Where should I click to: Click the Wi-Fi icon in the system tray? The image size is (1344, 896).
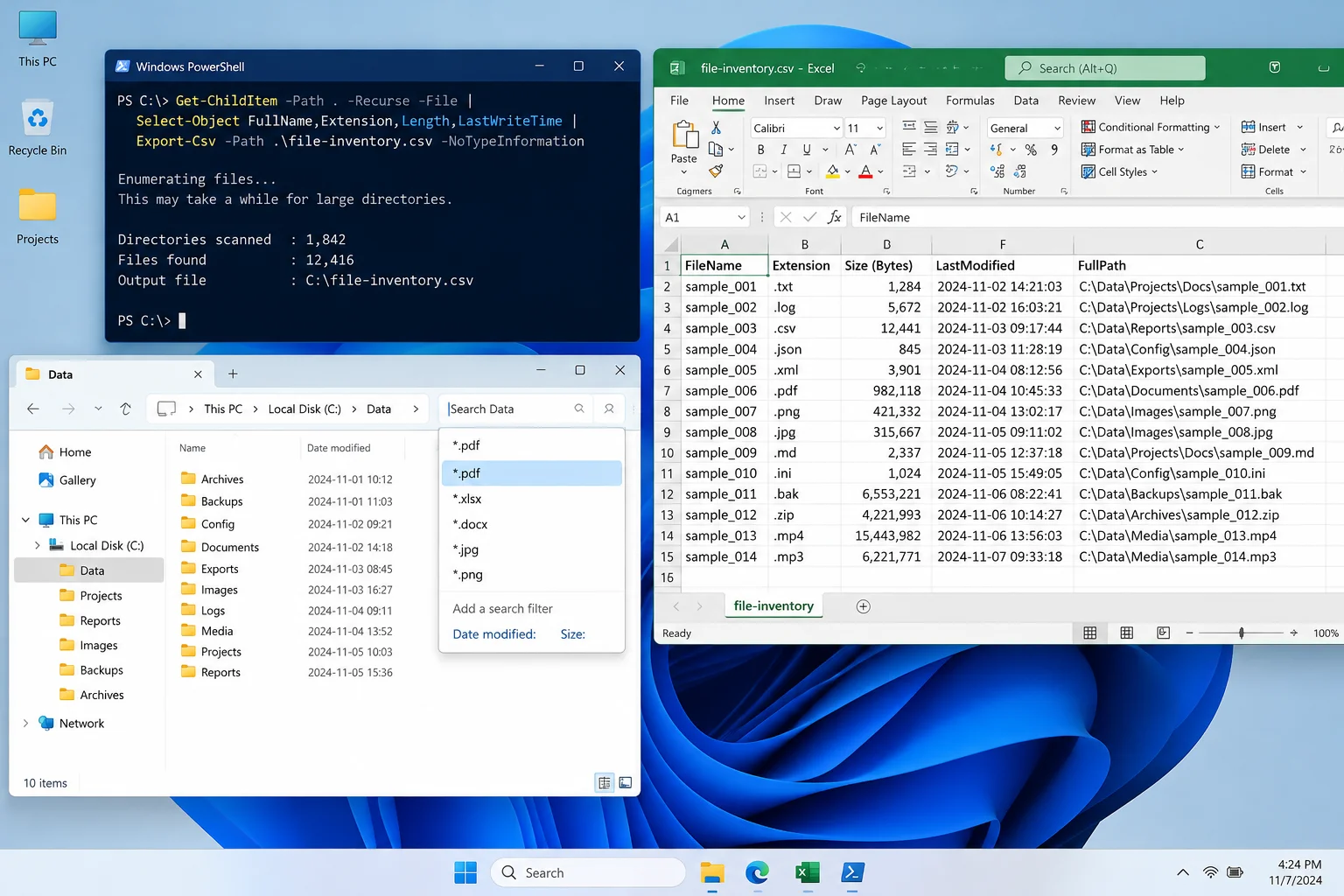[1211, 872]
